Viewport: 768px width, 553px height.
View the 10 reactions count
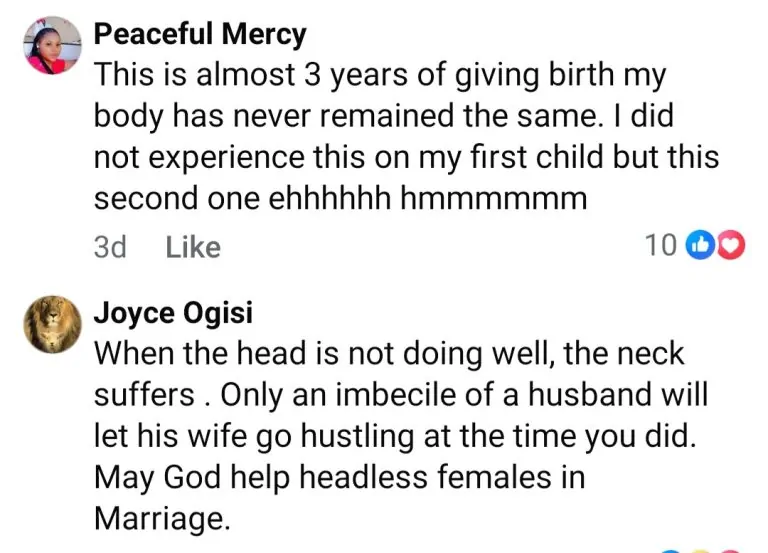660,244
